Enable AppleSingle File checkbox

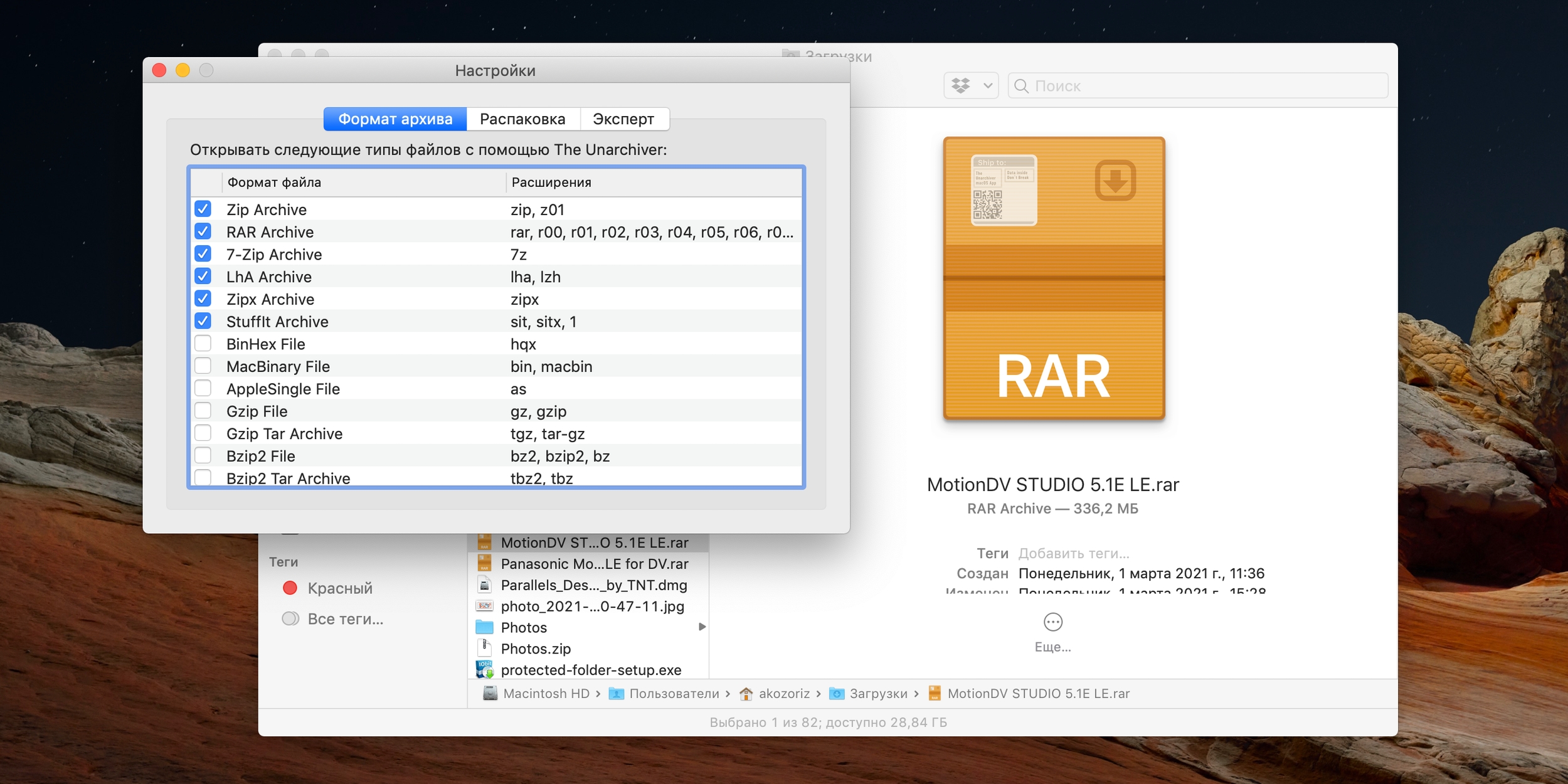203,388
